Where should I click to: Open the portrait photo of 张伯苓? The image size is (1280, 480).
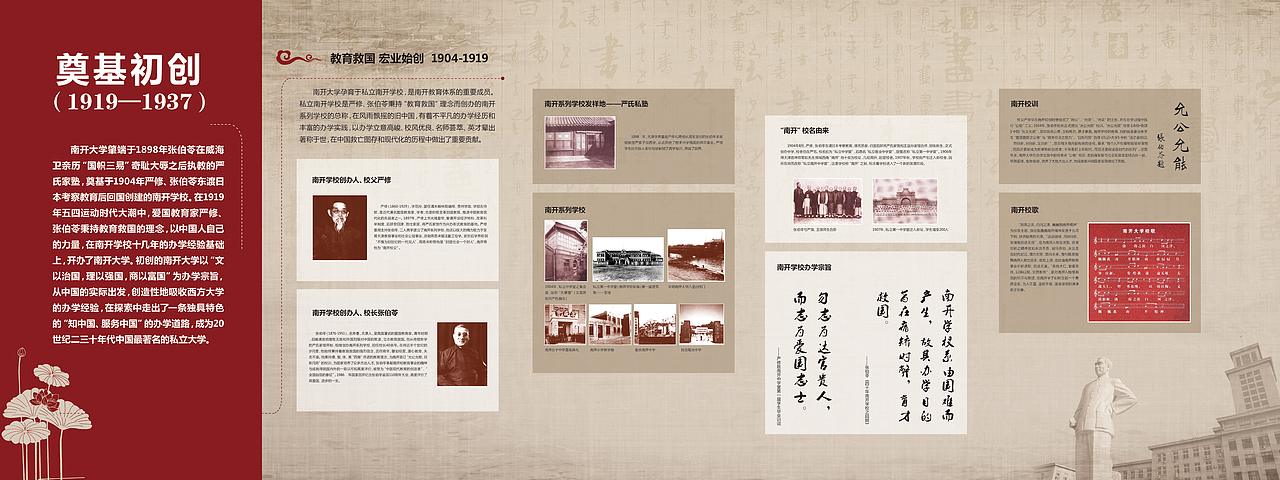point(460,355)
